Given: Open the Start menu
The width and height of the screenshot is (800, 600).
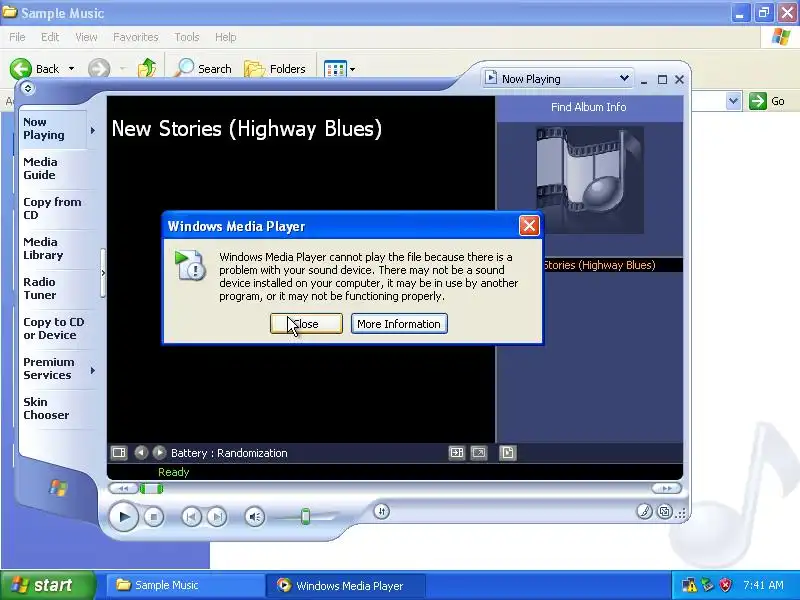Looking at the screenshot, I should tap(47, 585).
